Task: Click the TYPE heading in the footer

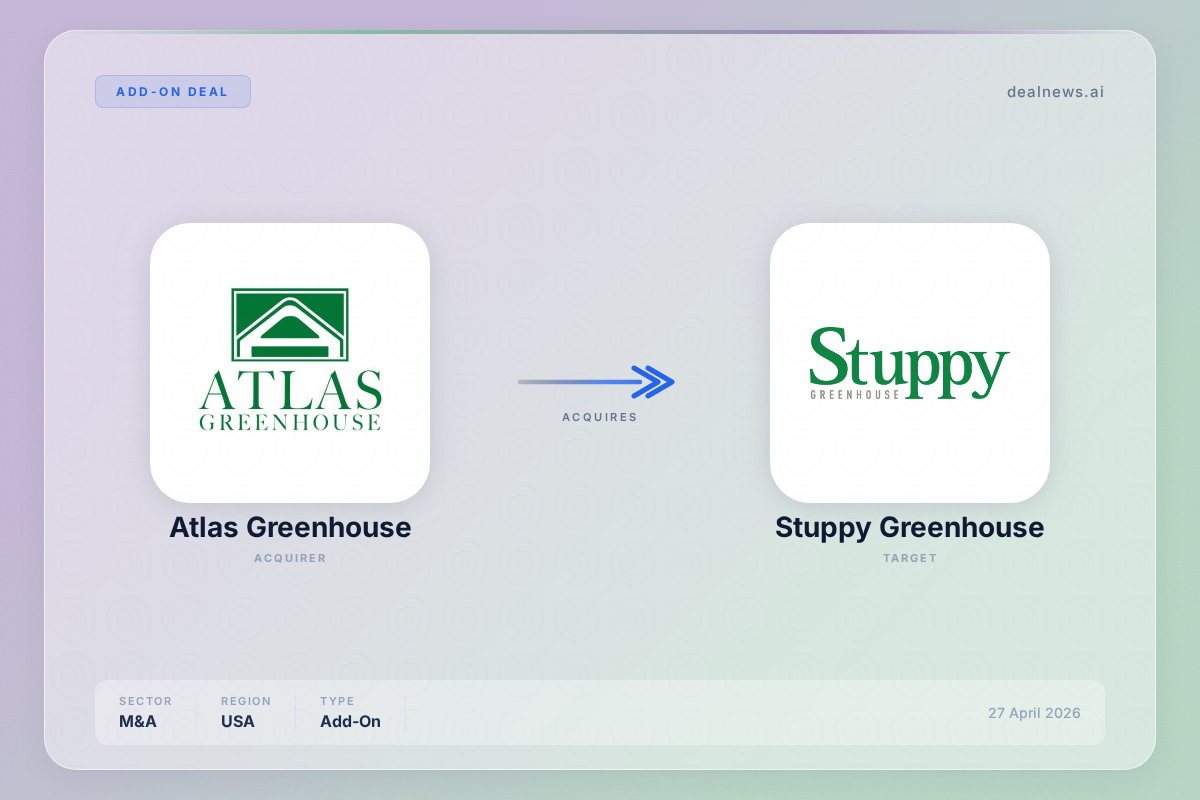Action: click(337, 701)
